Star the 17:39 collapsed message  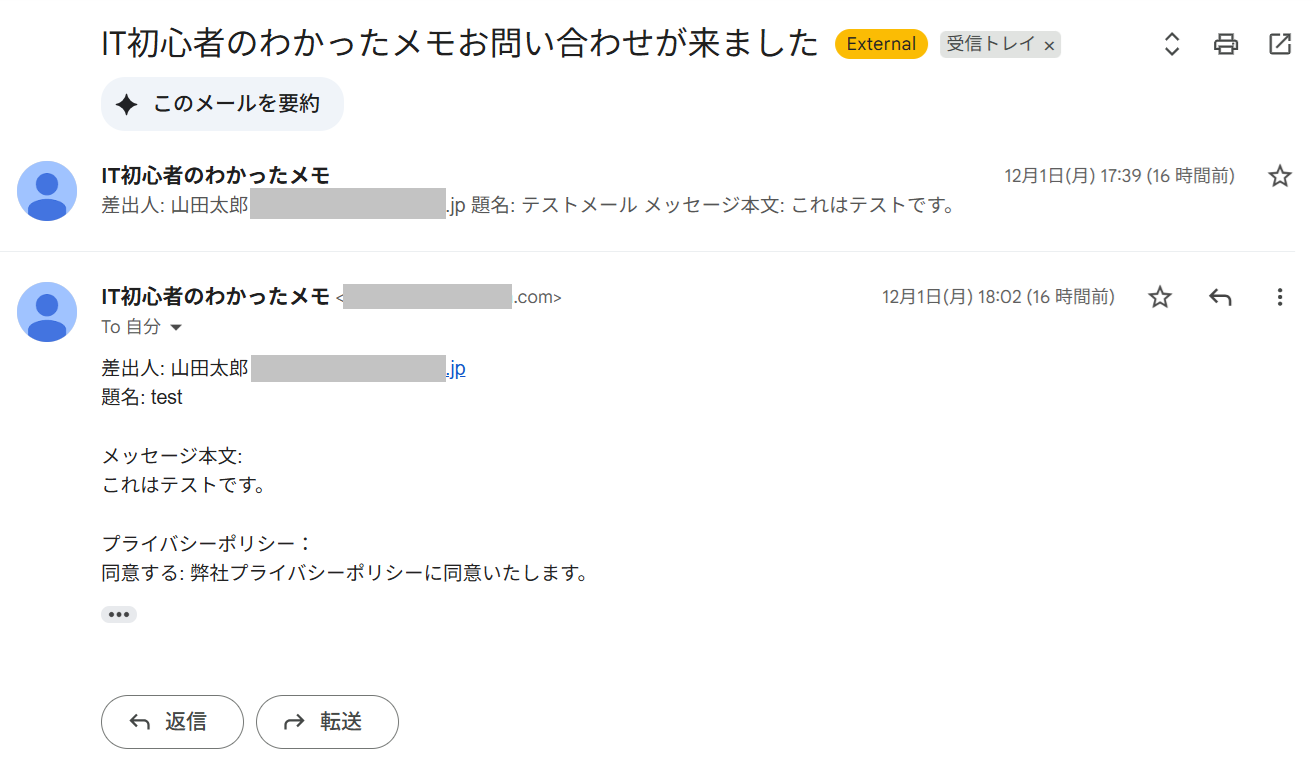pyautogui.click(x=1279, y=177)
